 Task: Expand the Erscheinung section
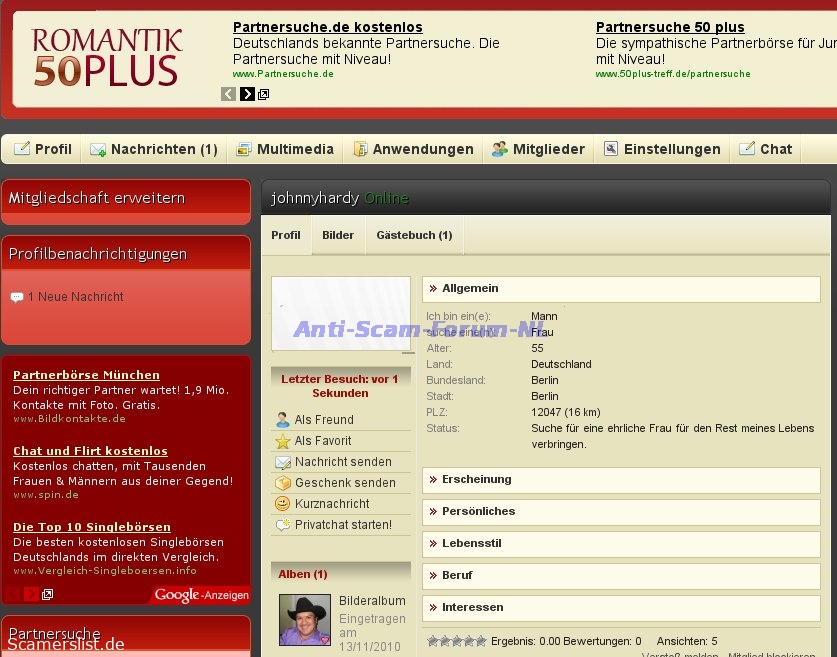476,479
